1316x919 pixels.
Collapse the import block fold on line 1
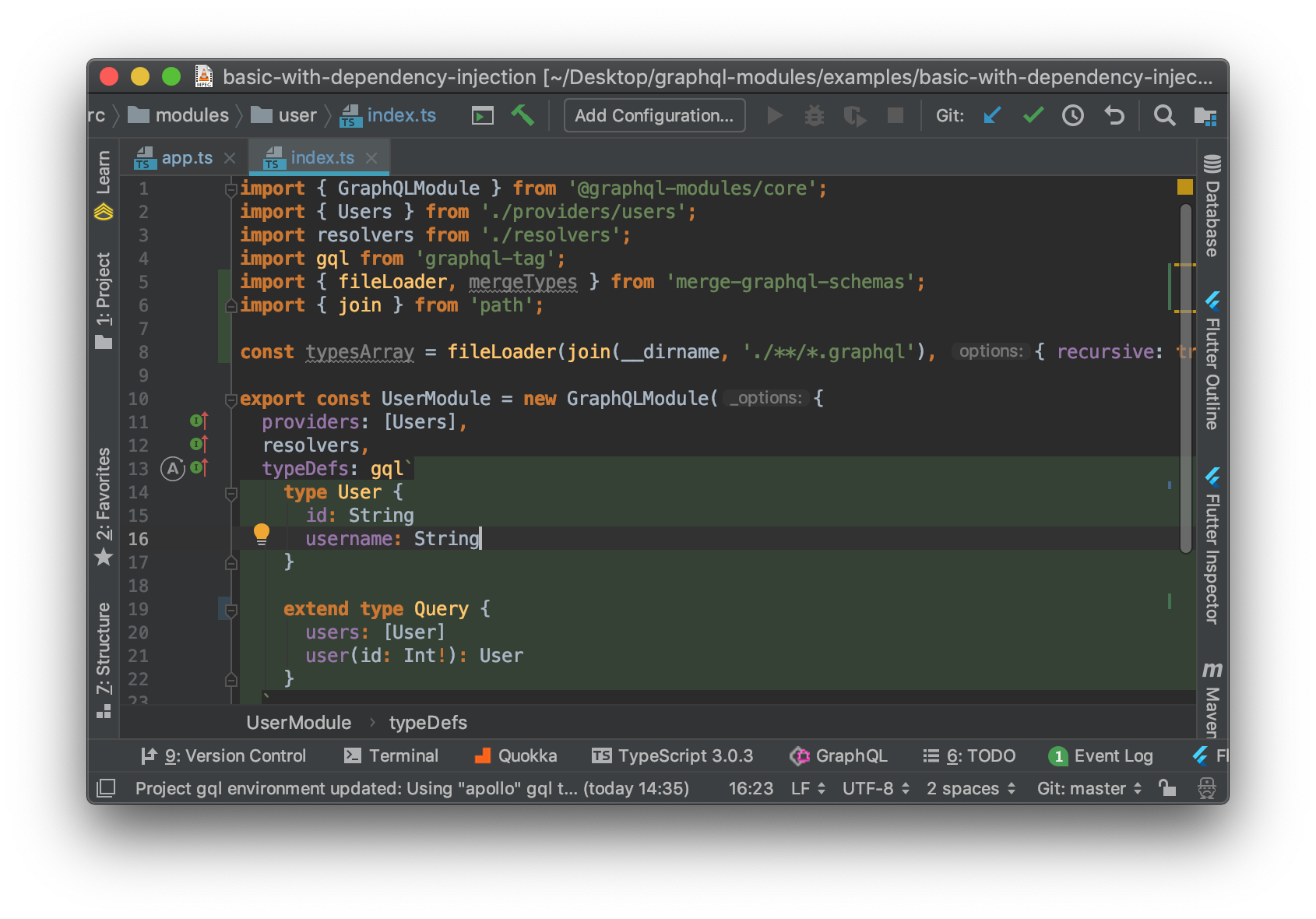231,189
